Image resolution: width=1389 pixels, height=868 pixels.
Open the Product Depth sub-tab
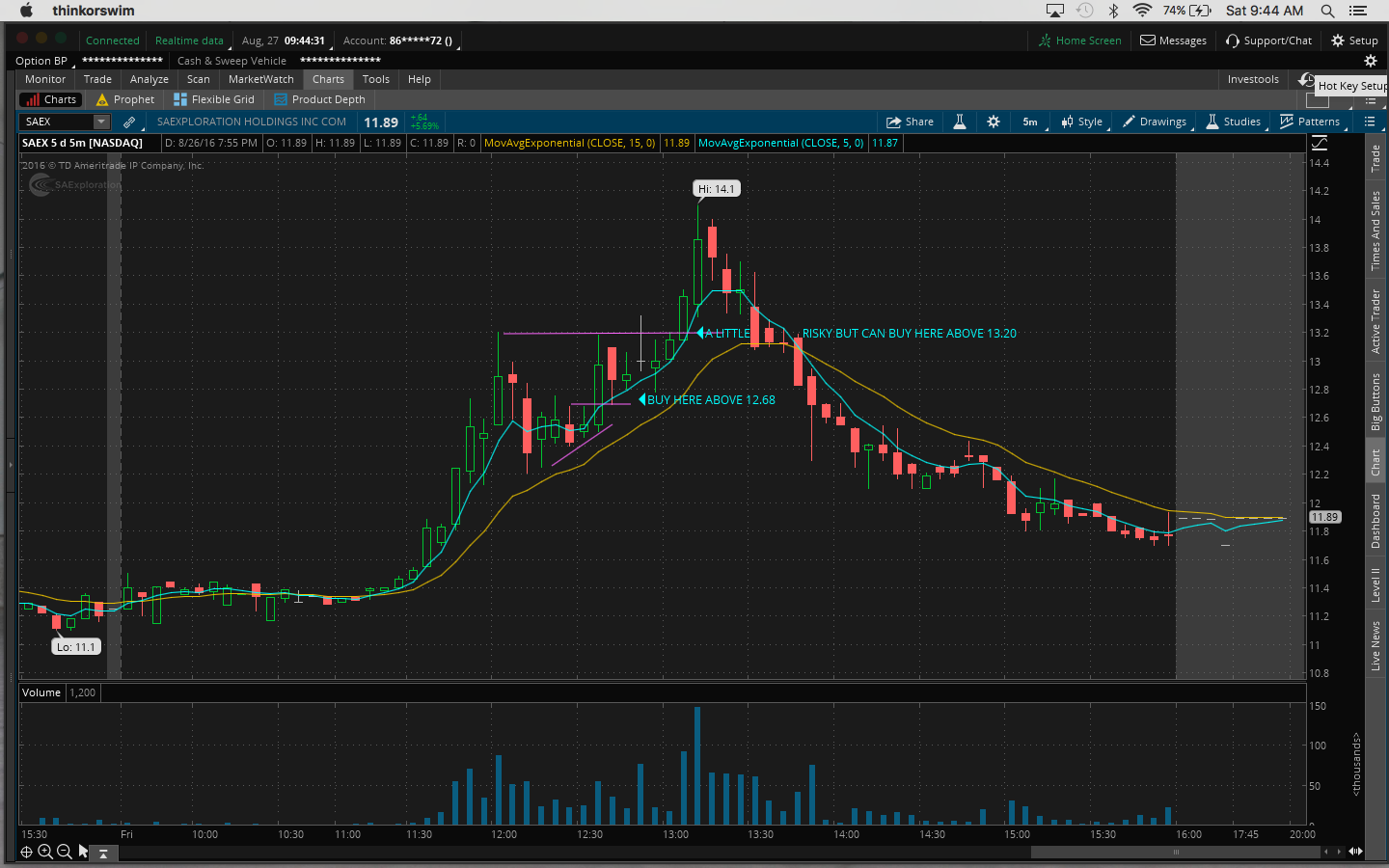319,99
